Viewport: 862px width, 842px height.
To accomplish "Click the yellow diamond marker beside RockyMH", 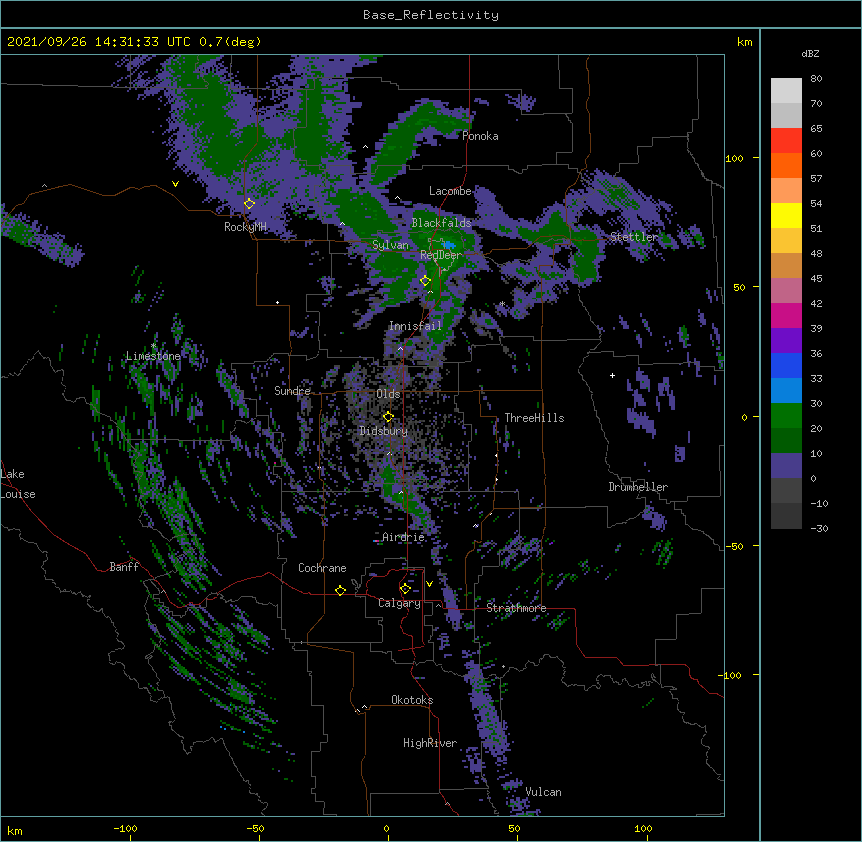I will (249, 204).
